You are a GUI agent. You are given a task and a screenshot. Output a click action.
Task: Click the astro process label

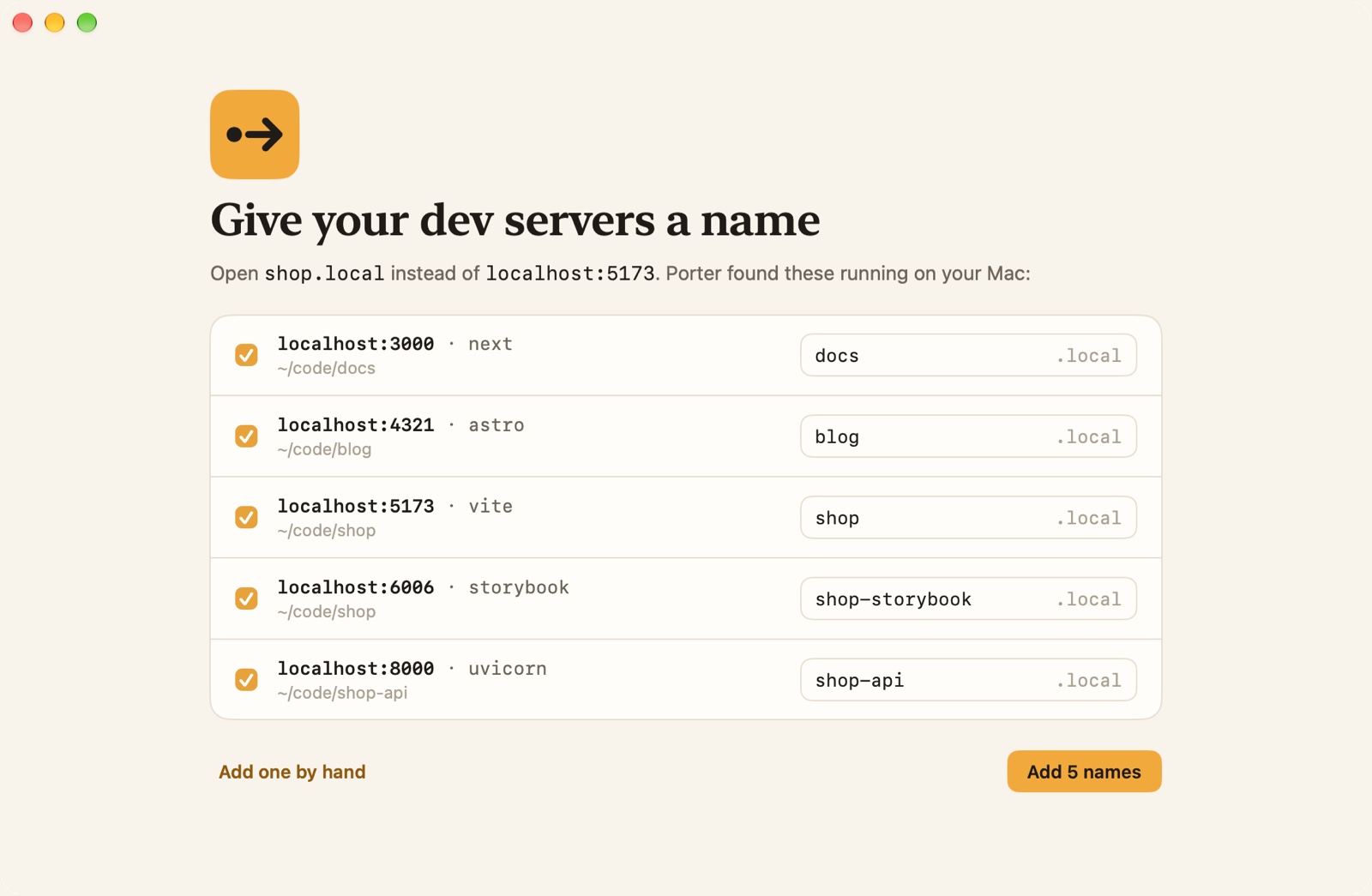(x=496, y=425)
